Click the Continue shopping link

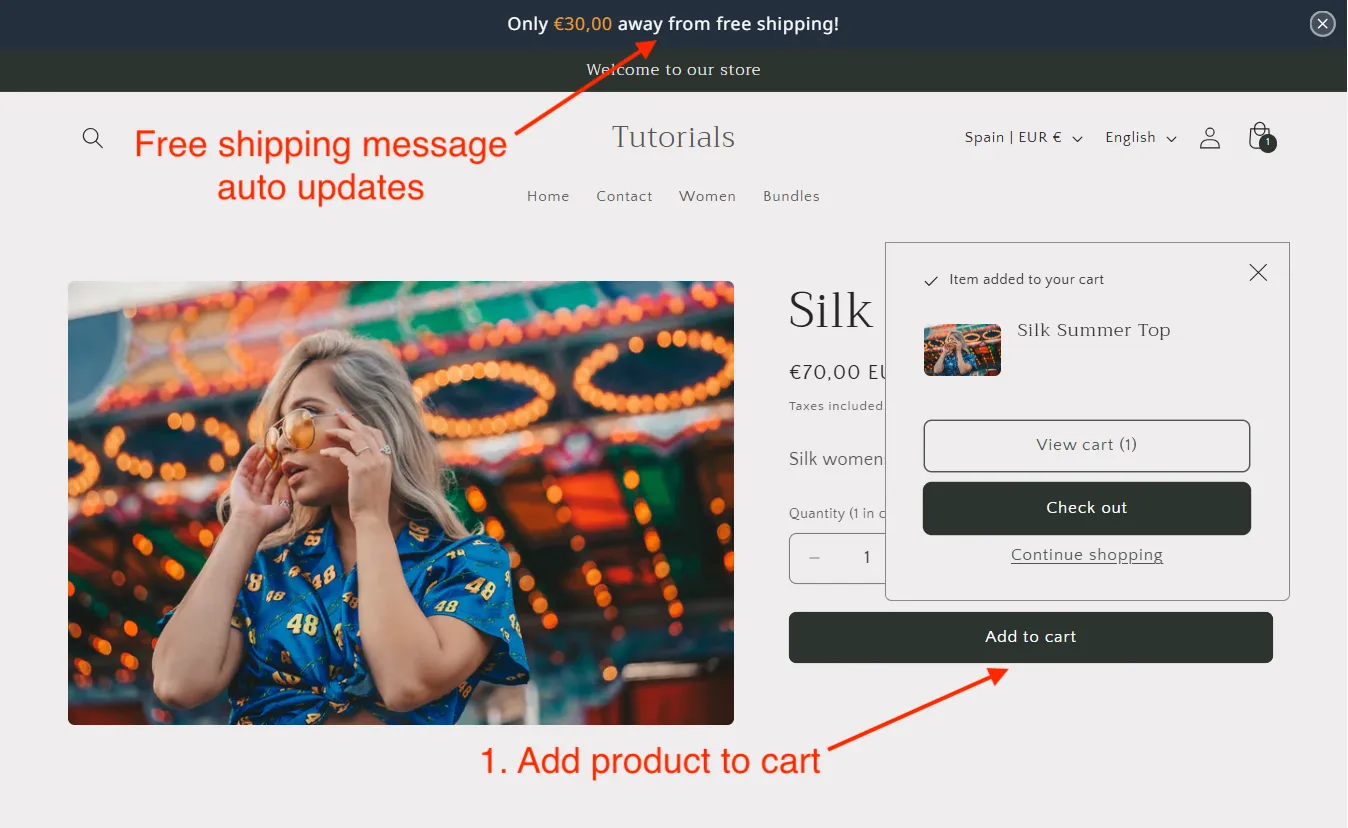(1086, 554)
